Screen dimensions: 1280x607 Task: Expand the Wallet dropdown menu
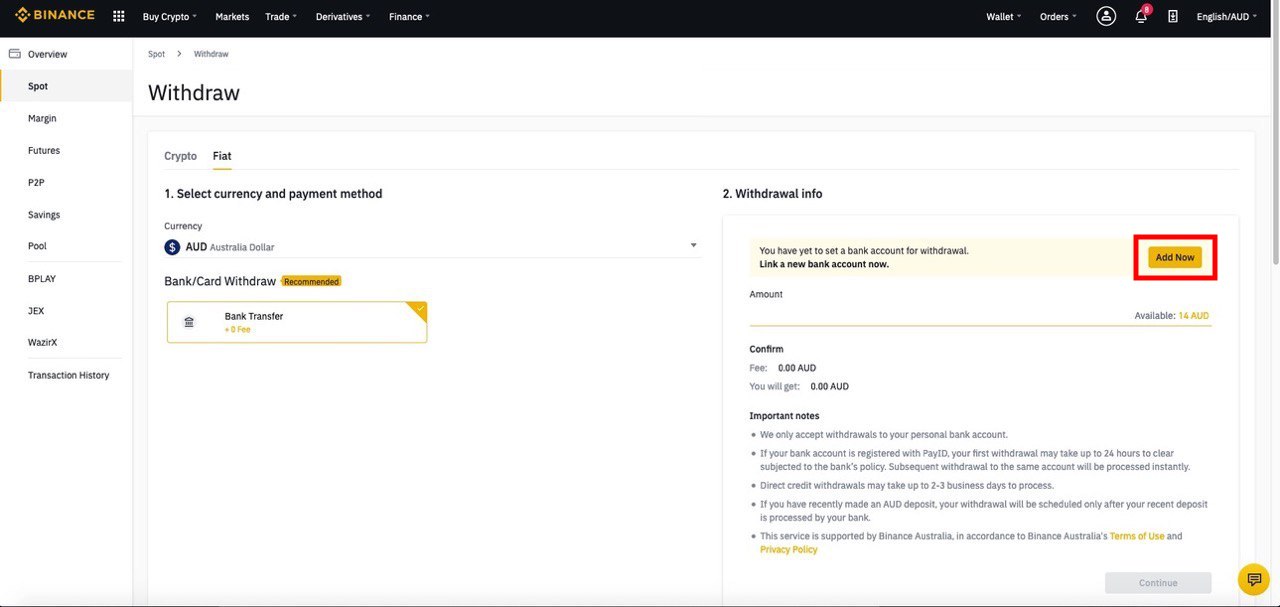point(1003,17)
